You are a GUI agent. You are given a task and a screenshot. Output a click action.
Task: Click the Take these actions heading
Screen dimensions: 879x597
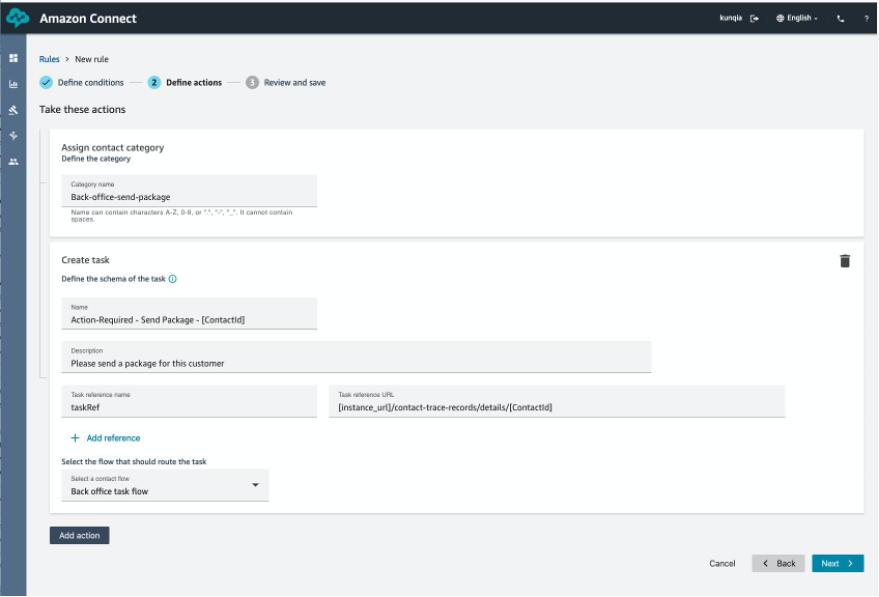pyautogui.click(x=82, y=109)
